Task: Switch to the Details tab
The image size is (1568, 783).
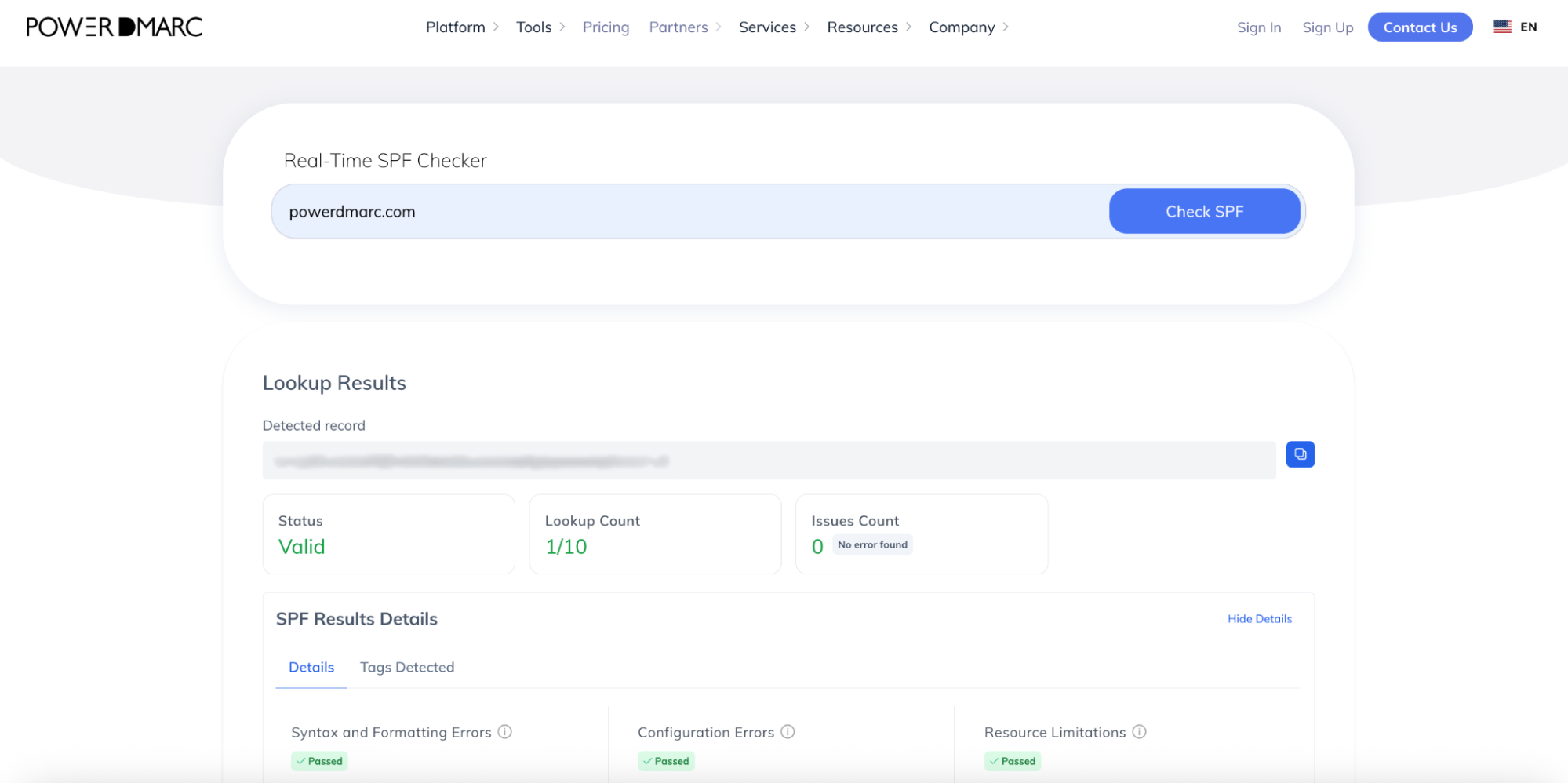Action: 311,667
